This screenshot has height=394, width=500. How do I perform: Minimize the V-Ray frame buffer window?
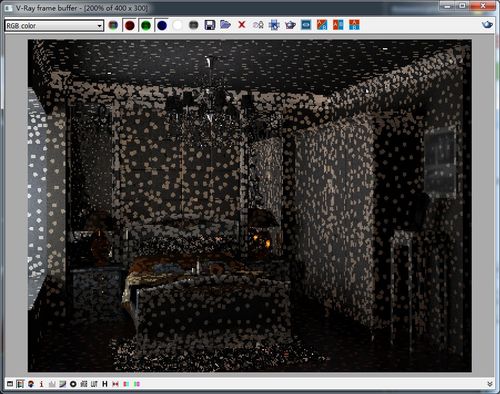tap(447, 5)
